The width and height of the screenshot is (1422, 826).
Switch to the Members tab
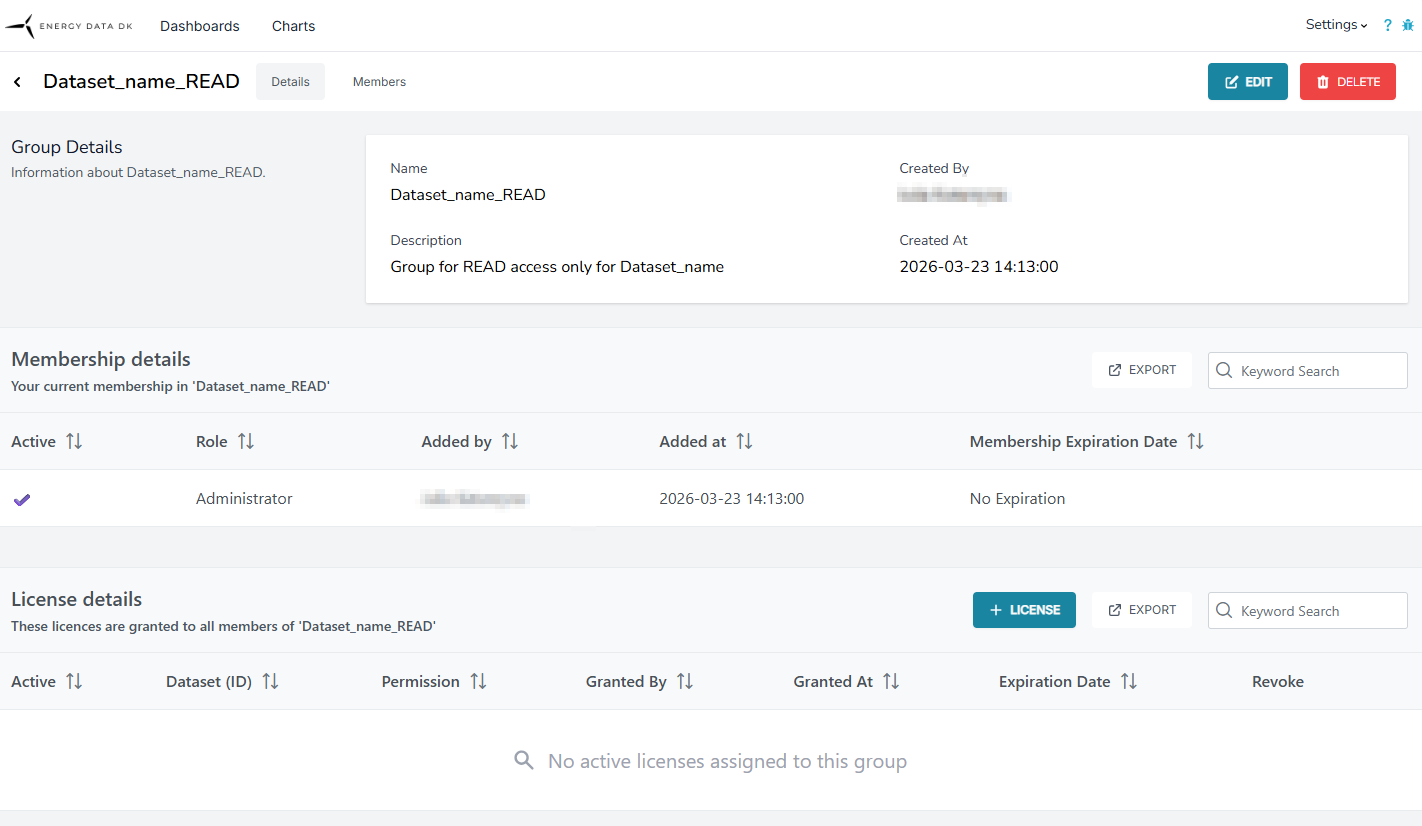pos(379,82)
